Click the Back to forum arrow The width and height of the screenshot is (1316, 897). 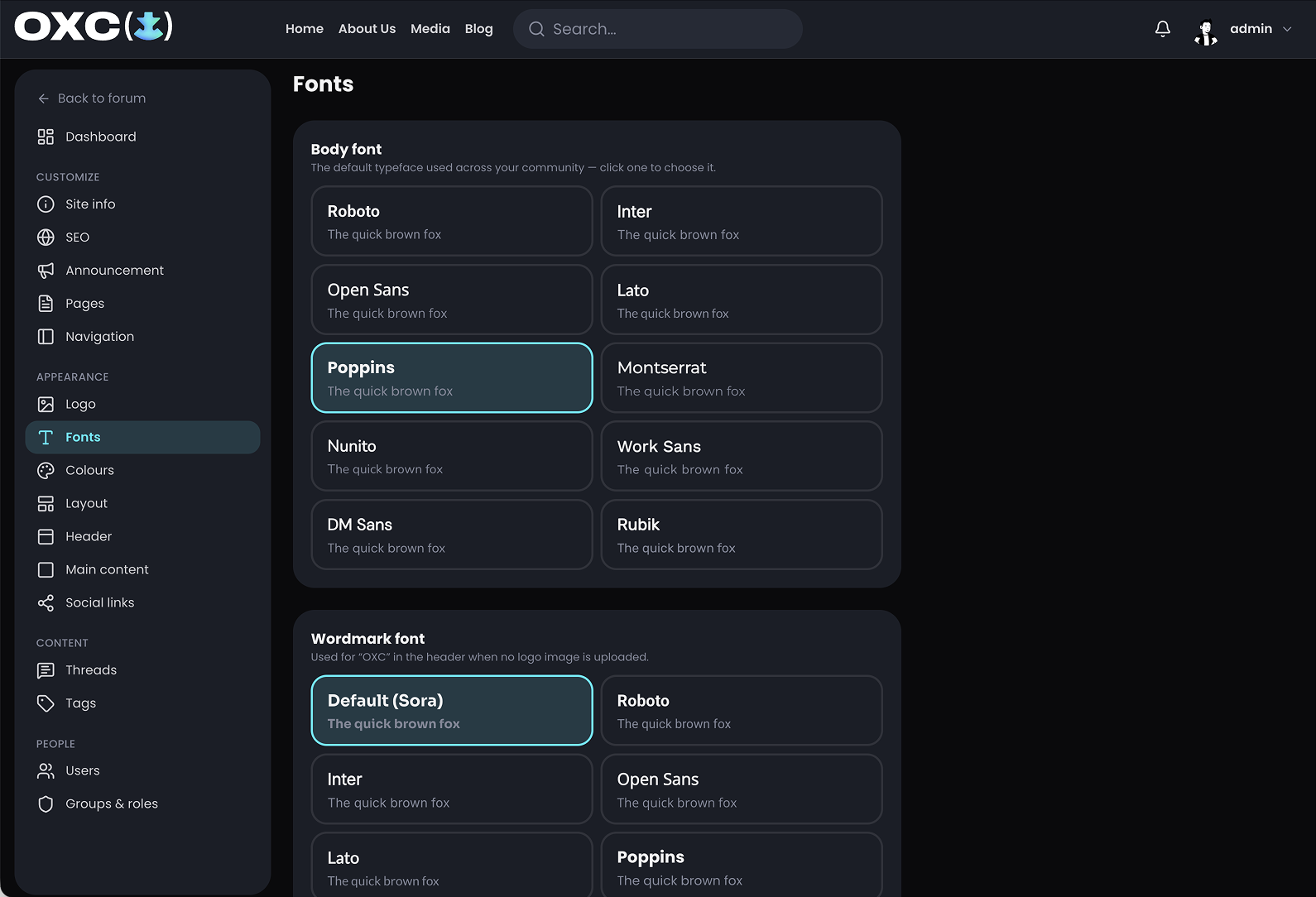(43, 98)
